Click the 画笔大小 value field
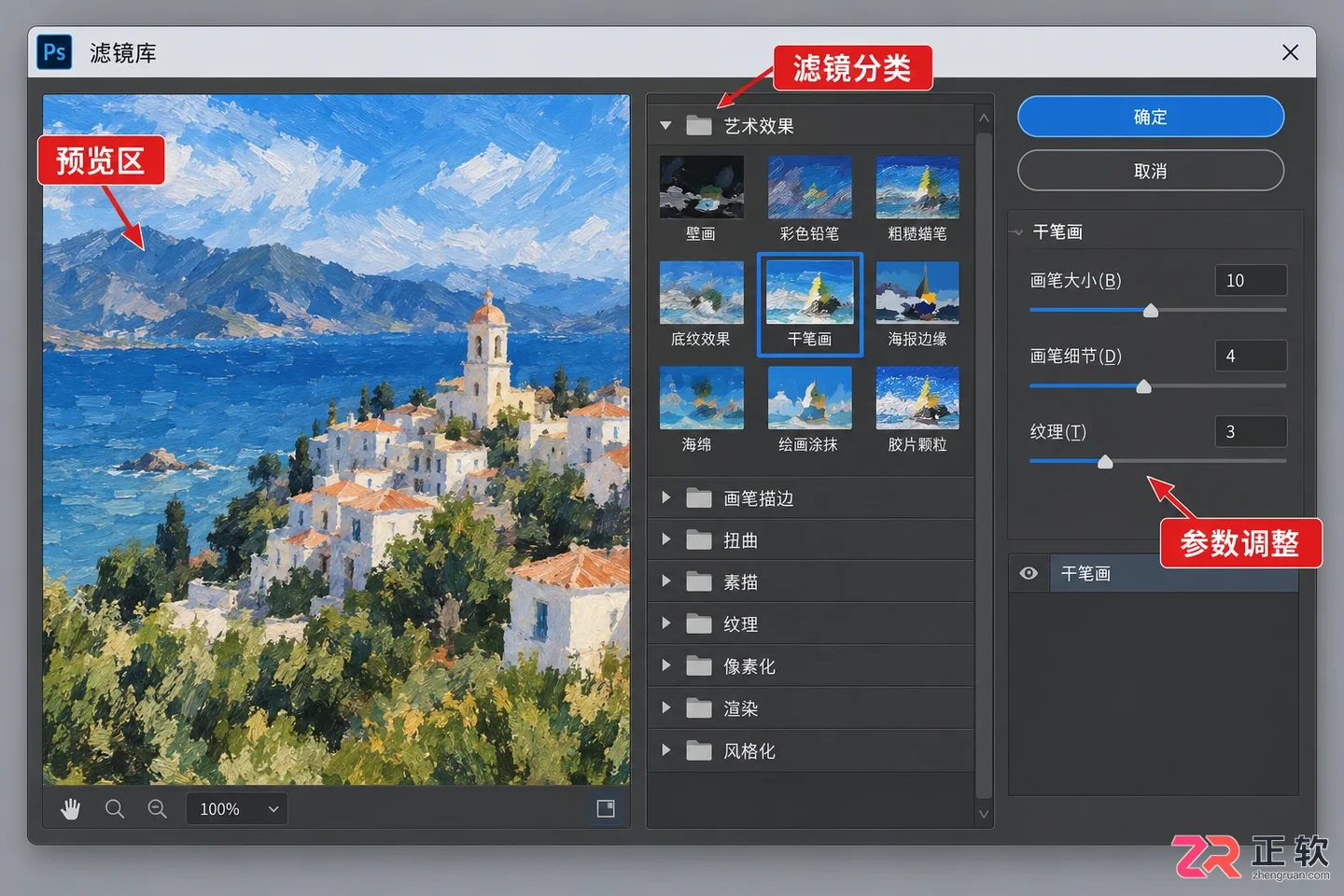The image size is (1344, 896). [x=1252, y=280]
